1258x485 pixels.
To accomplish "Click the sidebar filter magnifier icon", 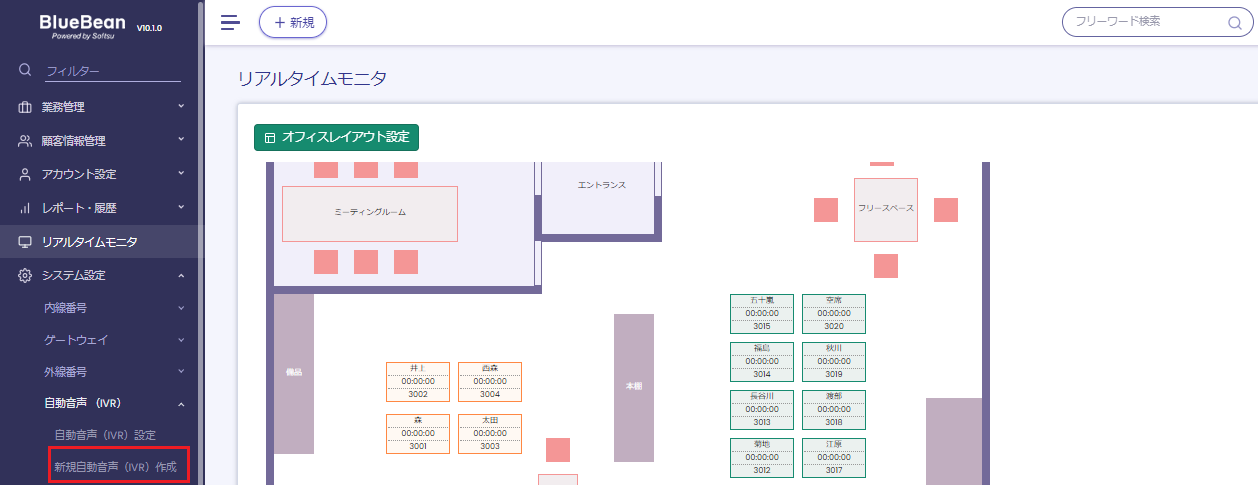I will coord(26,70).
